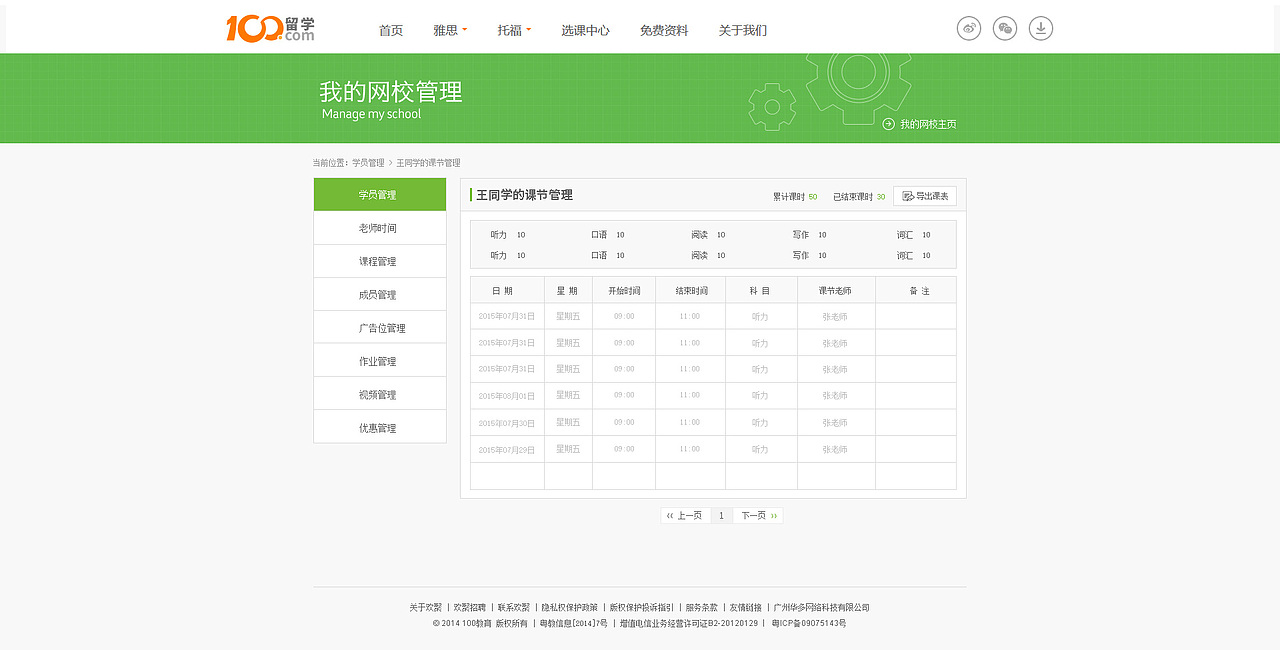Select 老师时间 in the sidebar
This screenshot has width=1280, height=650.
point(380,228)
